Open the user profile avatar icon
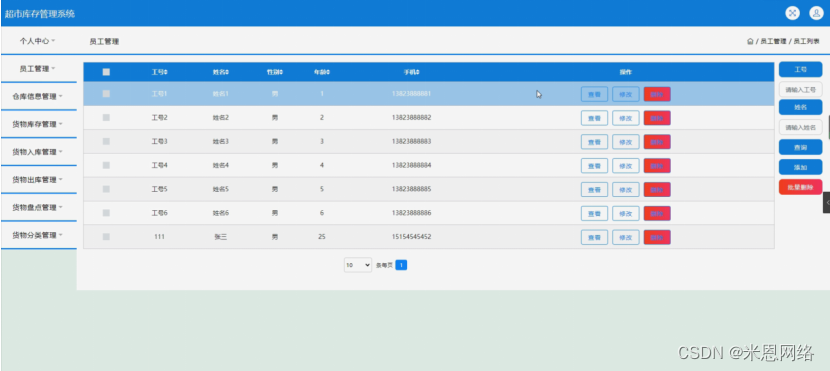The width and height of the screenshot is (830, 371). pos(816,13)
